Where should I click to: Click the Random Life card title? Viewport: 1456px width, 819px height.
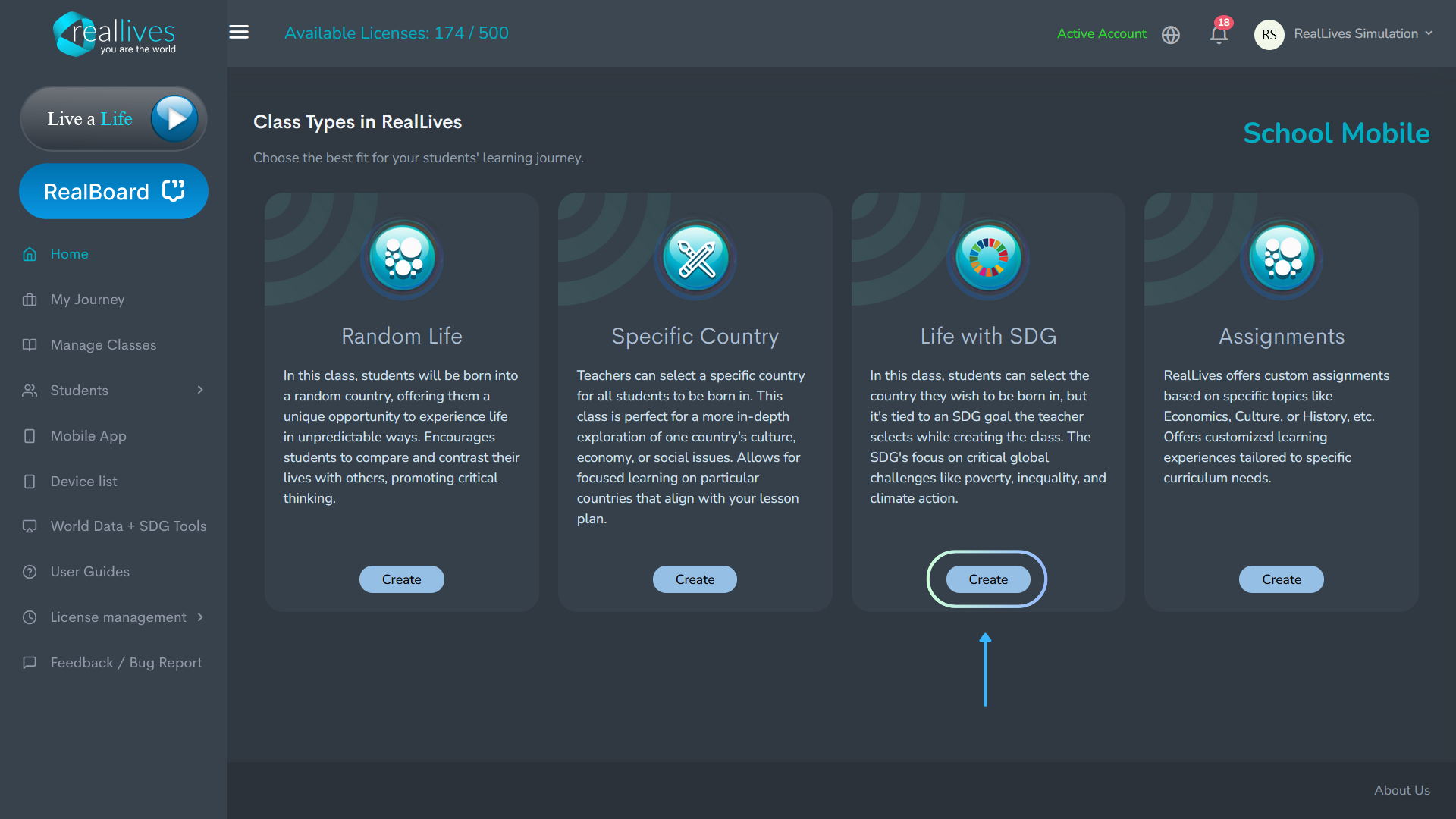tap(402, 336)
